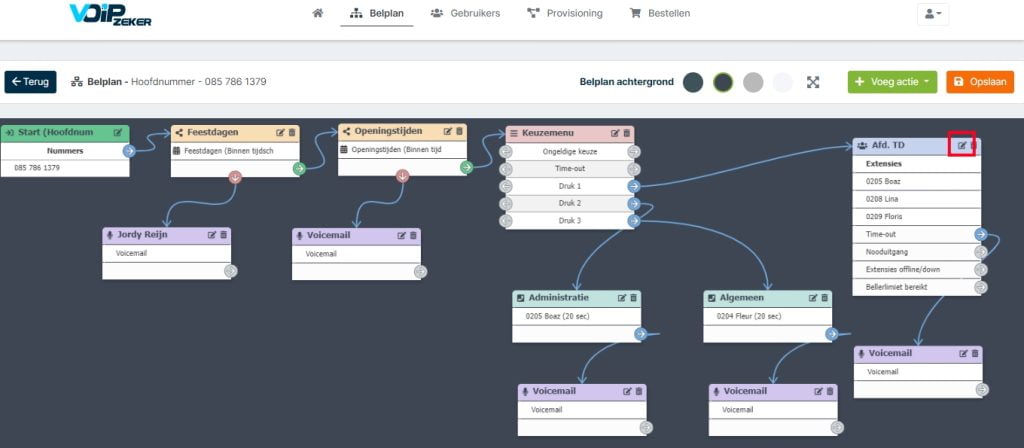Edit the Openingstijden node
The width and height of the screenshot is (1024, 448).
pos(448,131)
